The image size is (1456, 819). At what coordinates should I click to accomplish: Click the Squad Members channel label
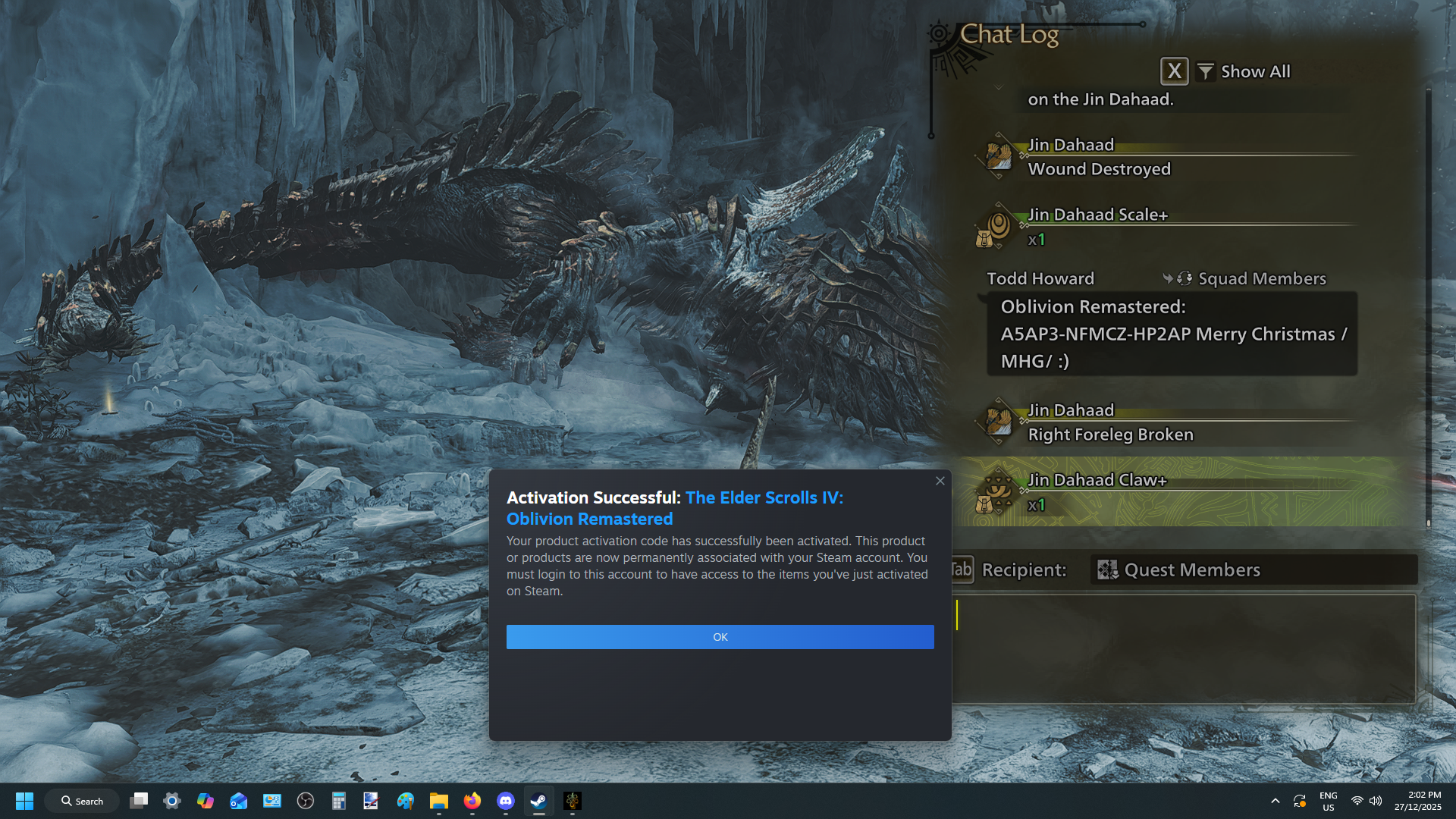pos(1261,279)
